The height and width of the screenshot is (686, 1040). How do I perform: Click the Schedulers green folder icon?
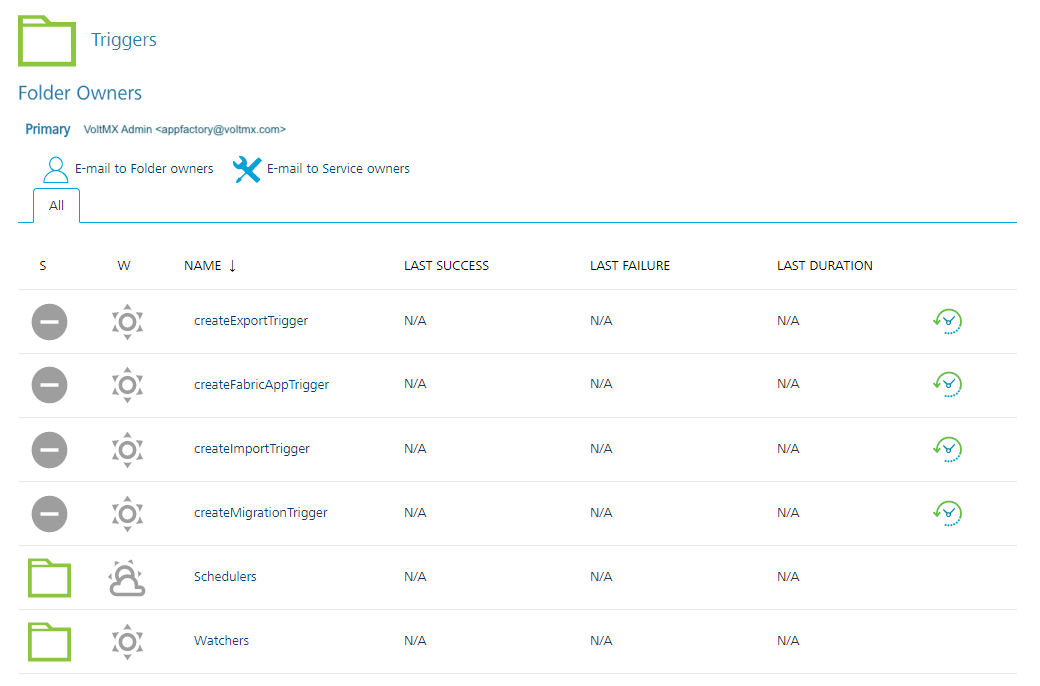[49, 578]
